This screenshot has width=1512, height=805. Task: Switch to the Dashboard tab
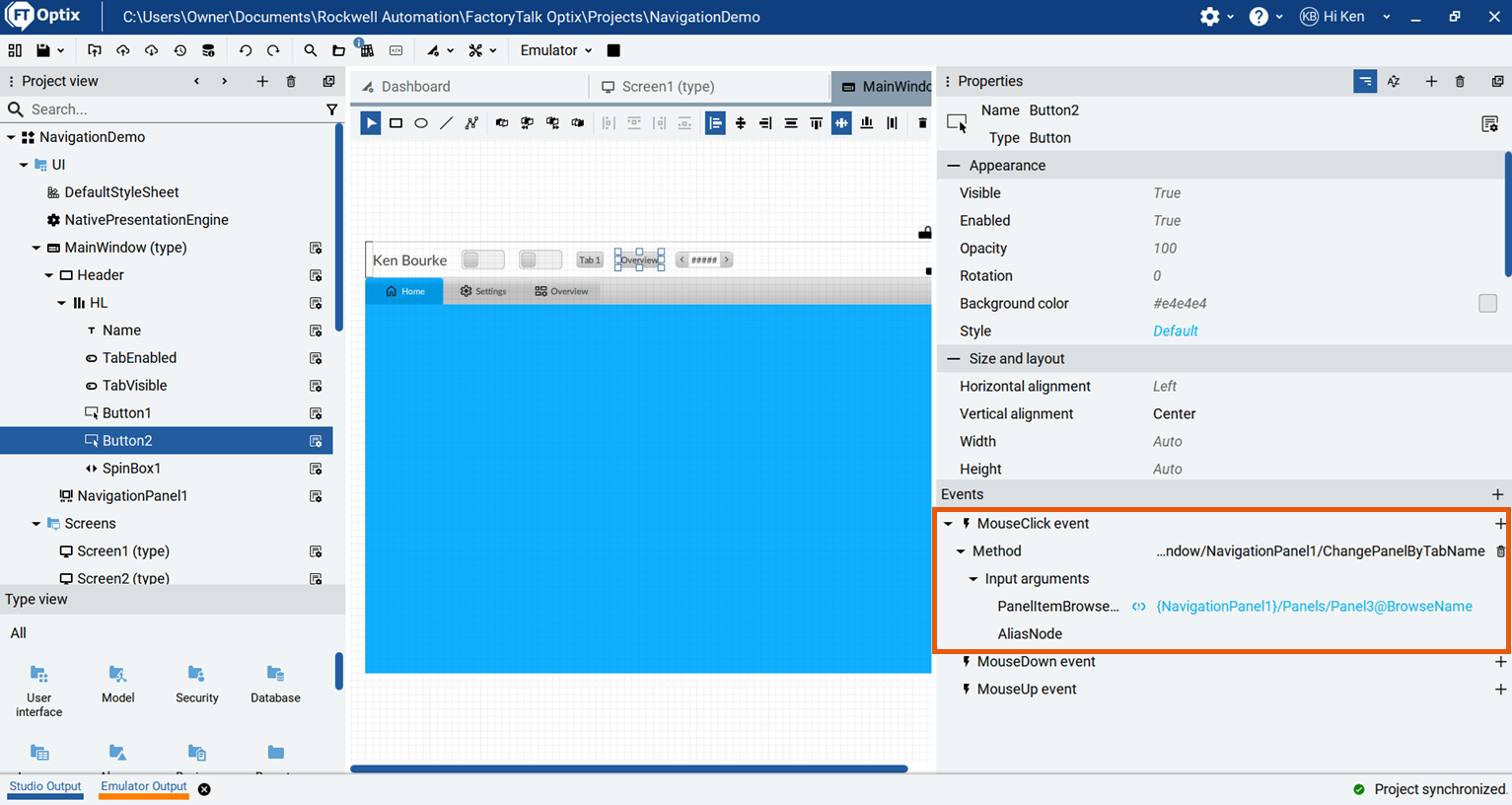tap(469, 87)
